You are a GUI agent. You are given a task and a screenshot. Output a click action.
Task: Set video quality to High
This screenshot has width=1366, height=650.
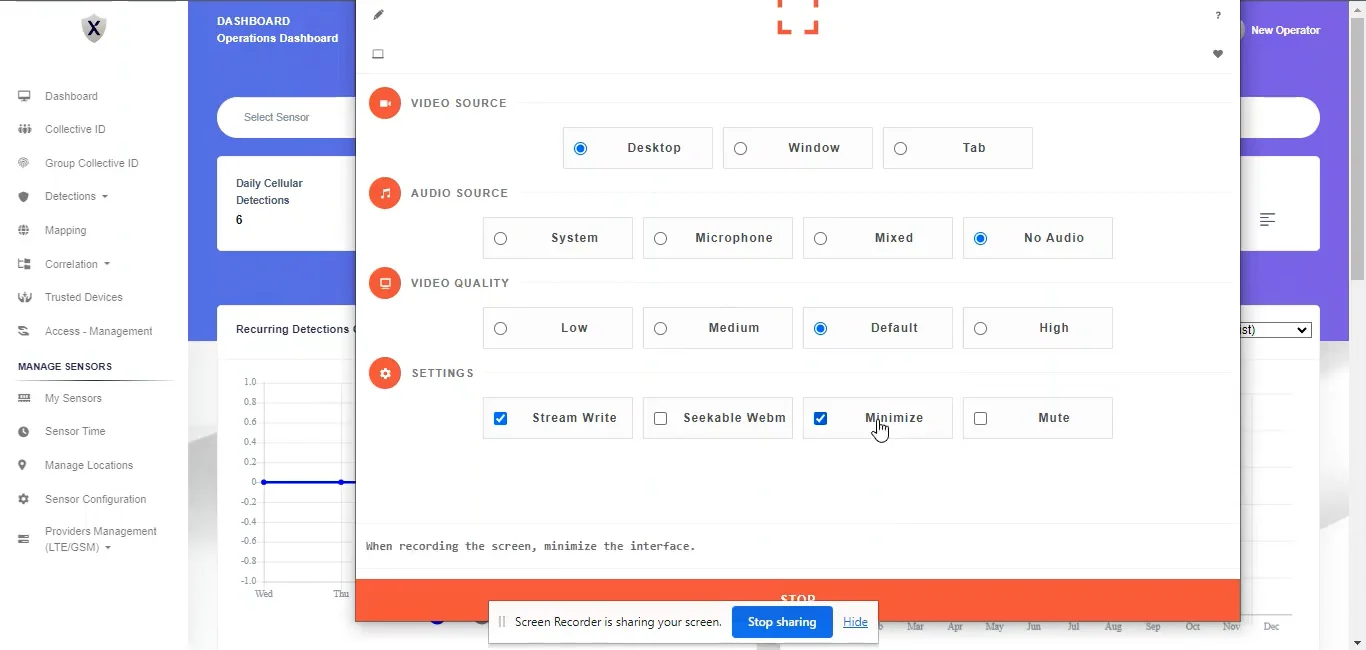(x=1038, y=328)
